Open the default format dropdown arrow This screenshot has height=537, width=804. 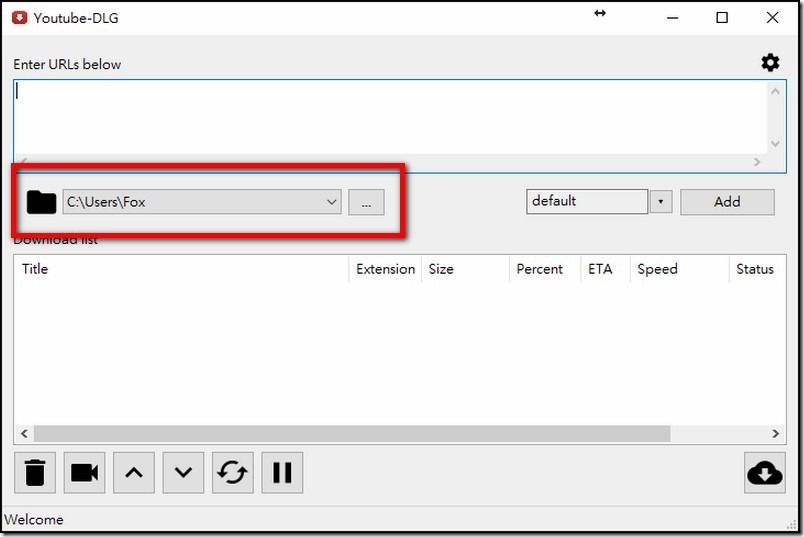[x=660, y=202]
